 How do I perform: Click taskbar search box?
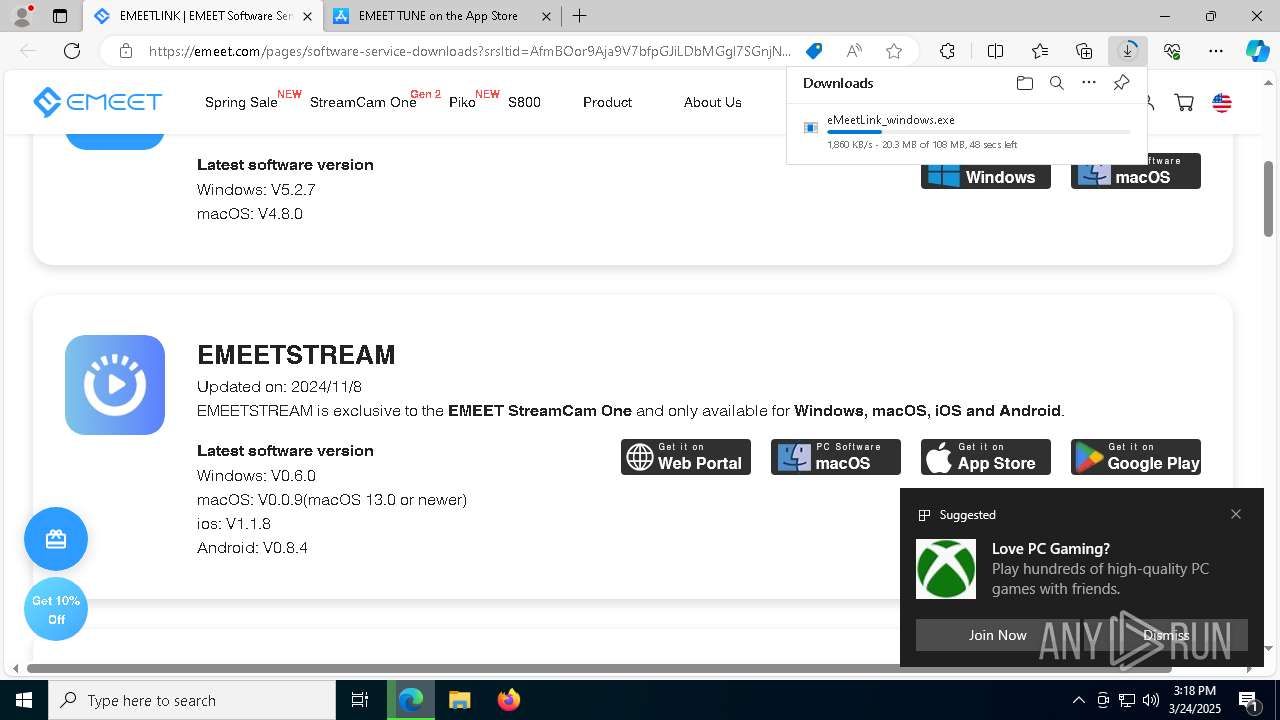(x=192, y=700)
